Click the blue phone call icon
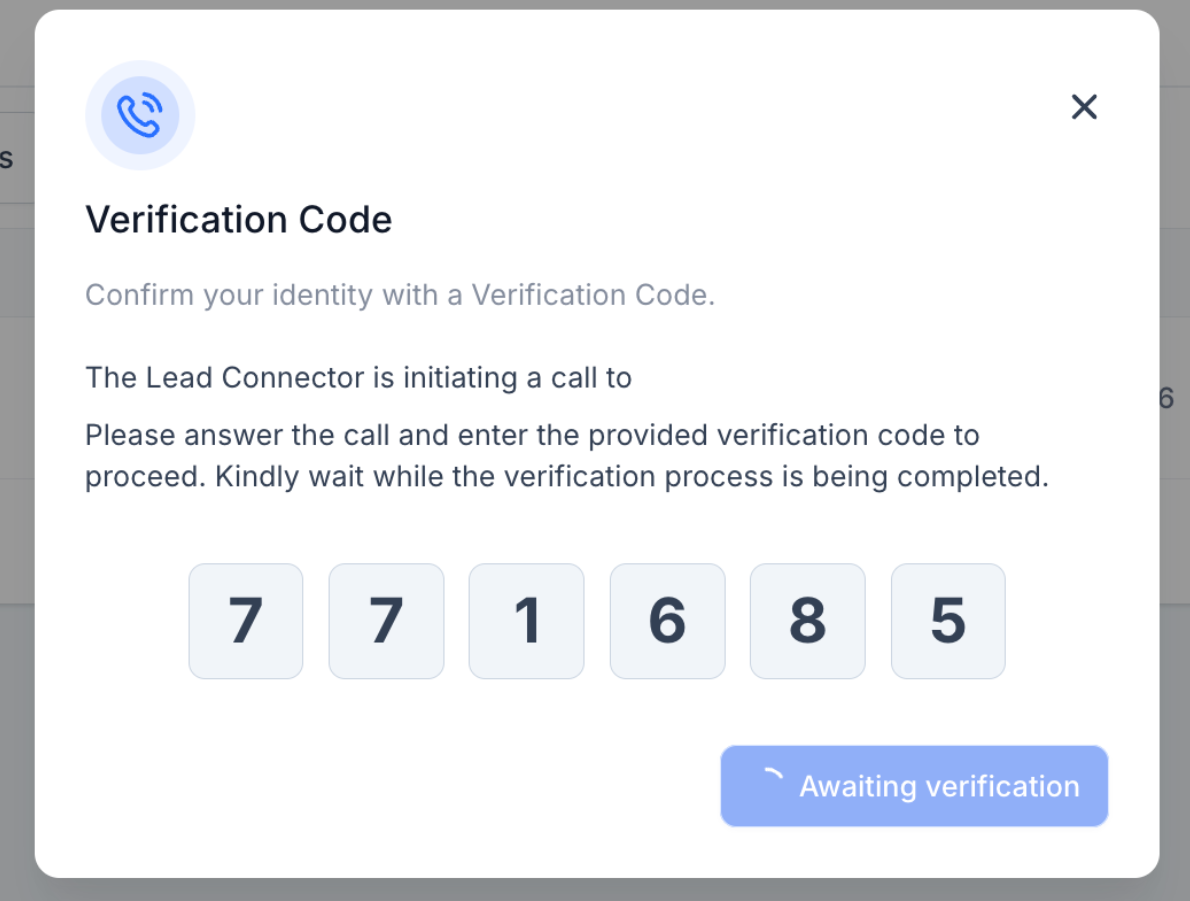 pyautogui.click(x=140, y=115)
